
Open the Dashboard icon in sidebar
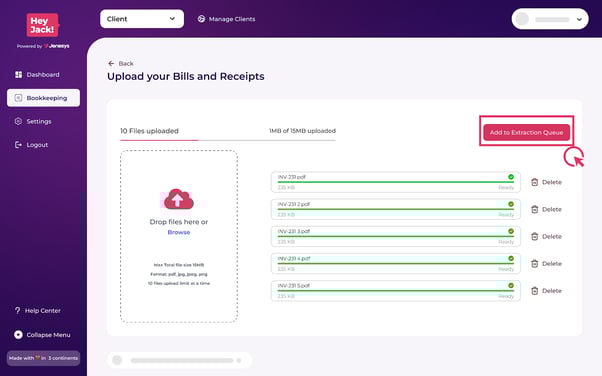pos(18,75)
